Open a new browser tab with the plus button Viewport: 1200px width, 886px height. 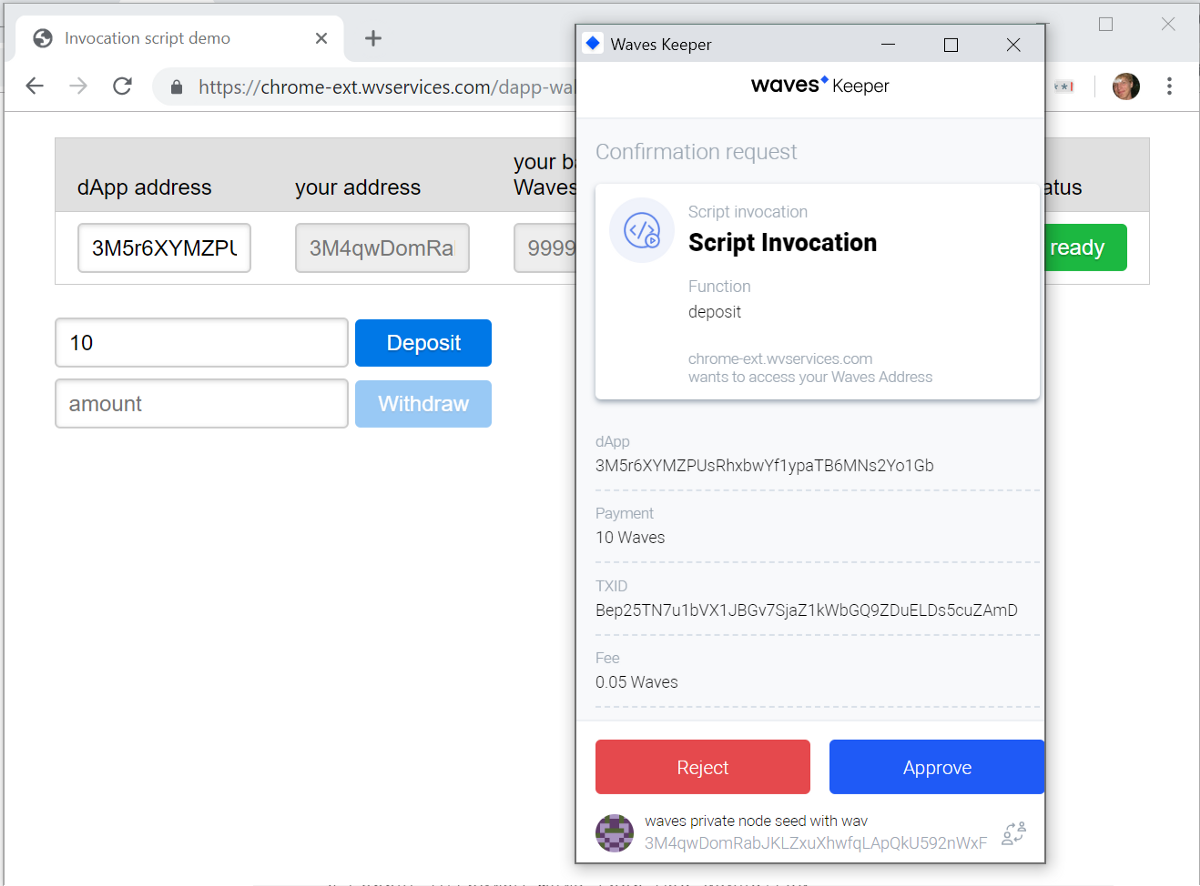(x=371, y=38)
